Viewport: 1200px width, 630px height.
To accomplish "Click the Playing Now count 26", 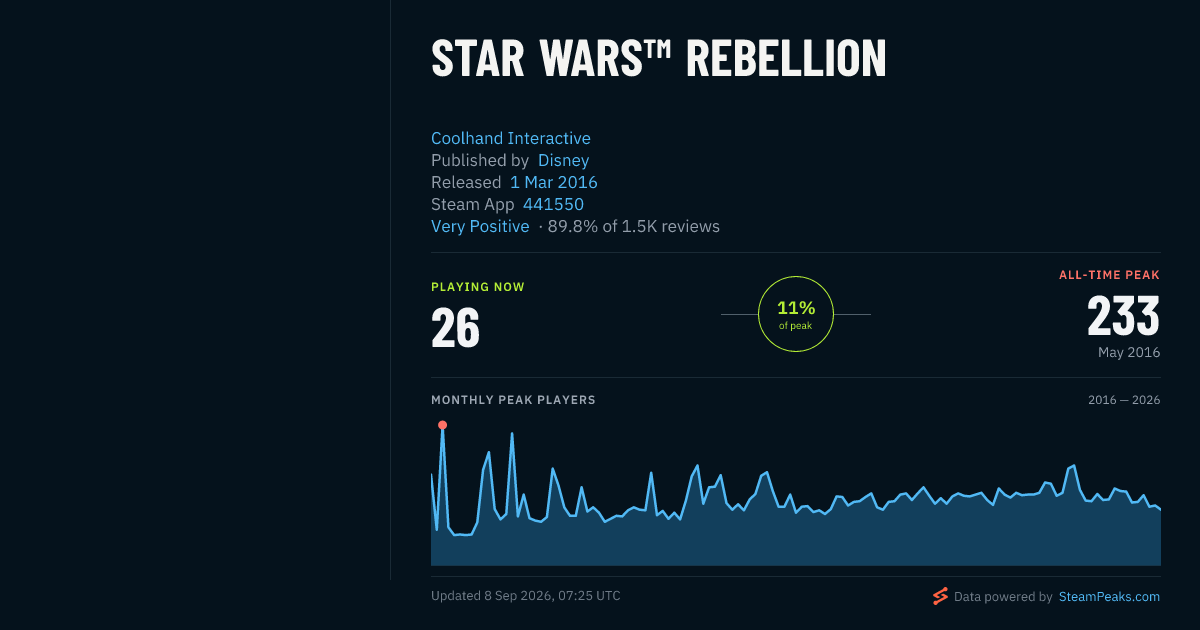I will 455,327.
